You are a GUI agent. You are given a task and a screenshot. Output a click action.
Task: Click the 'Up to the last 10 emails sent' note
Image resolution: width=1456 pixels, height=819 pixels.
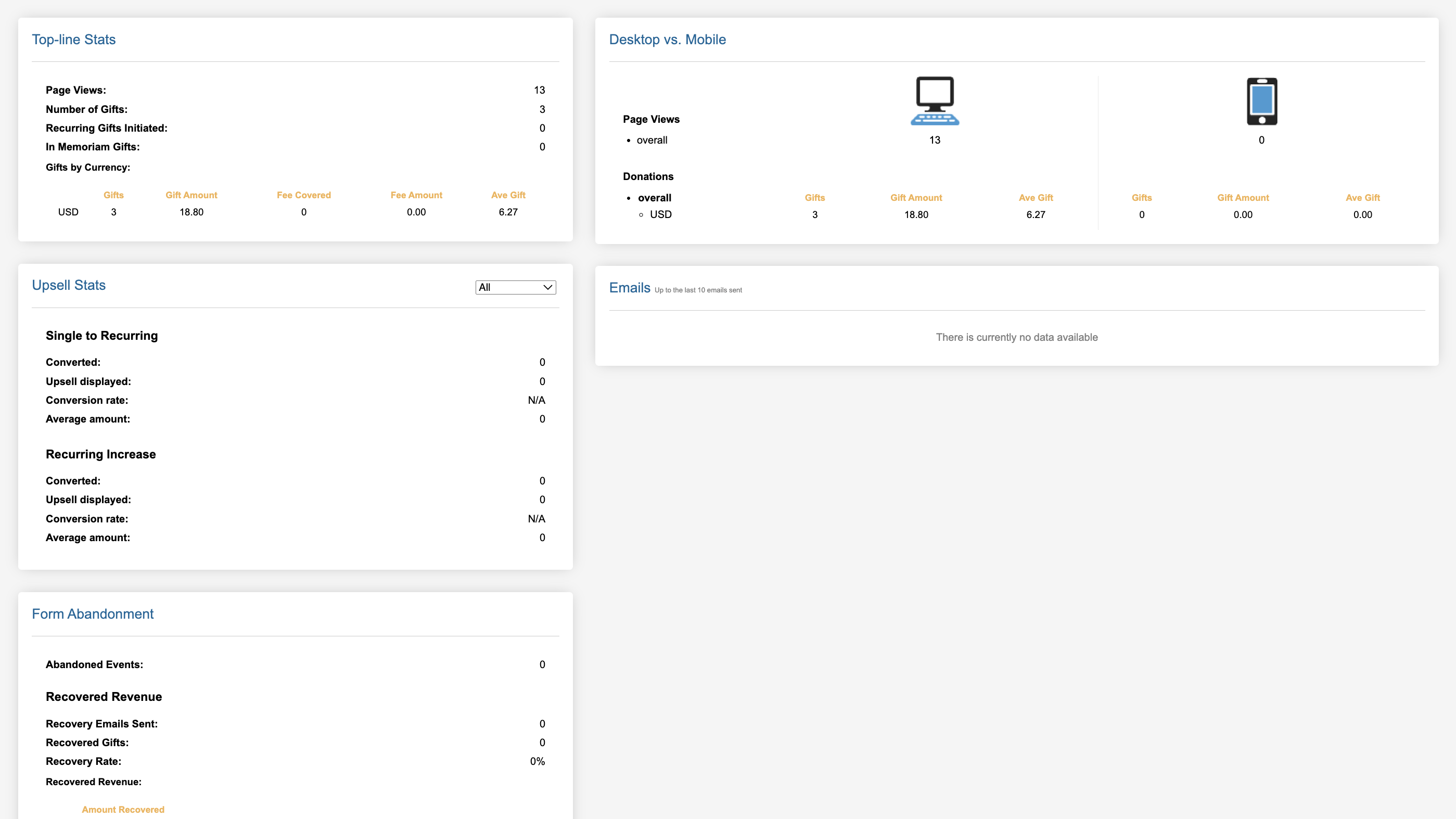coord(698,290)
